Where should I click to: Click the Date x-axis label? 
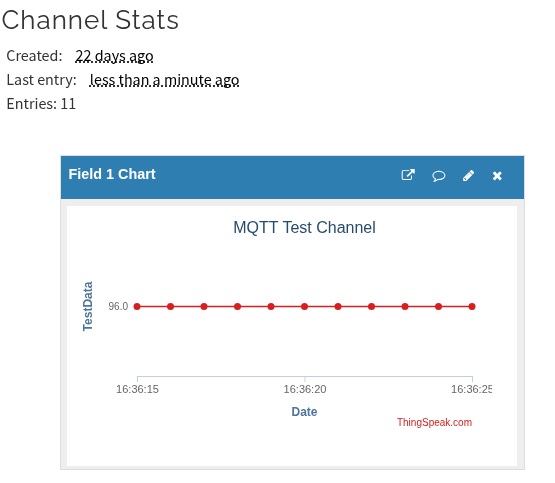304,412
